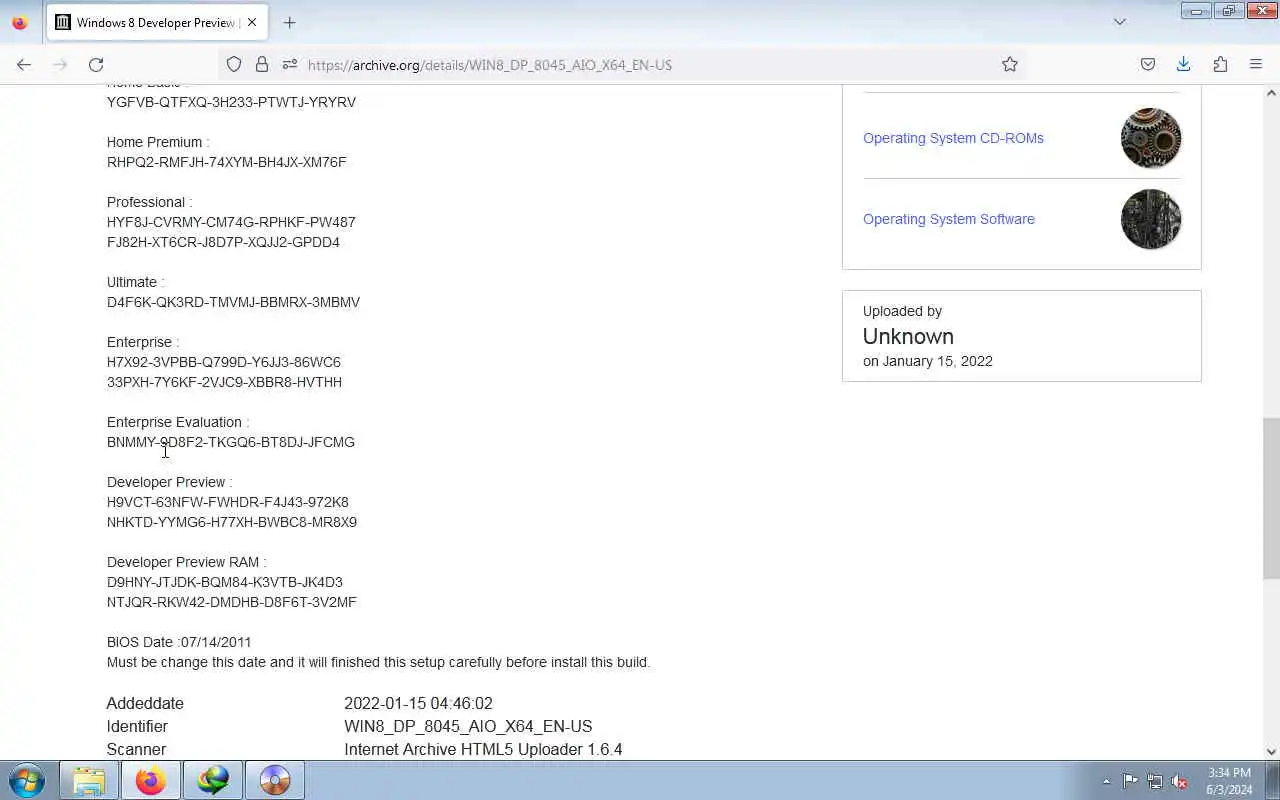This screenshot has height=800, width=1280.
Task: Open the Internet Download Manager taskbar icon
Action: point(213,780)
